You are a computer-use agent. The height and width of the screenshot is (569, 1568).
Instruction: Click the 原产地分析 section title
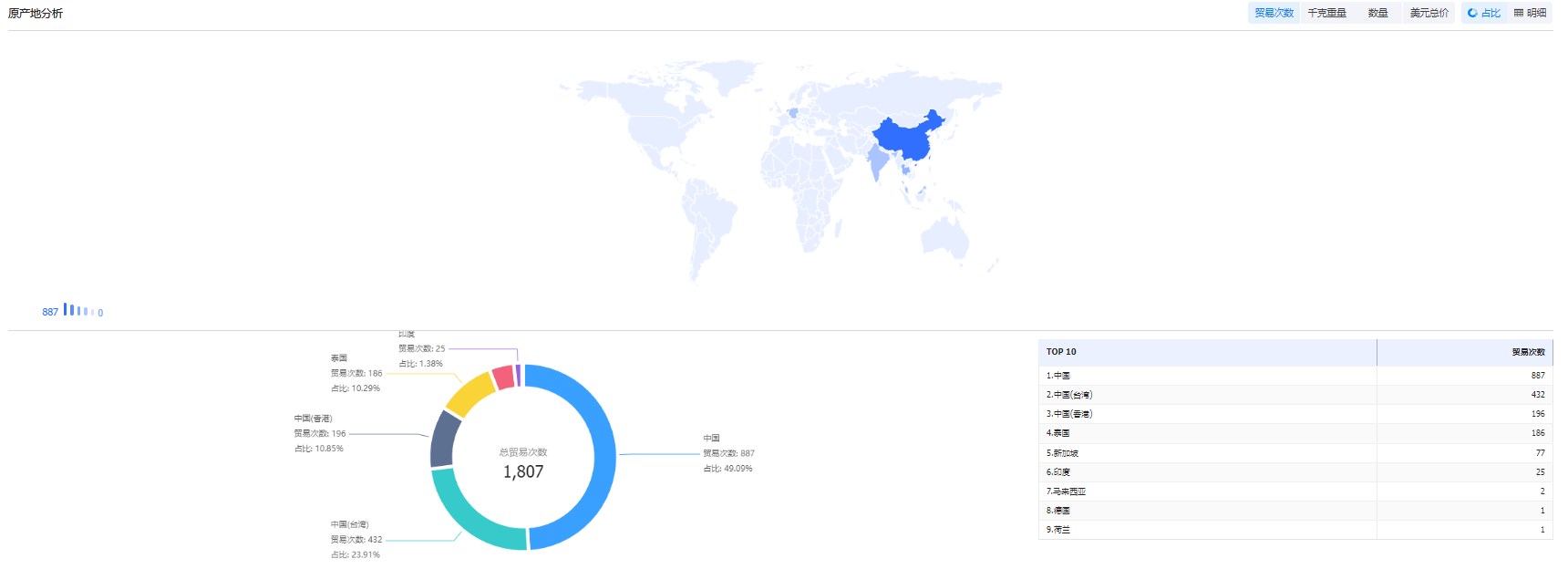[x=36, y=14]
